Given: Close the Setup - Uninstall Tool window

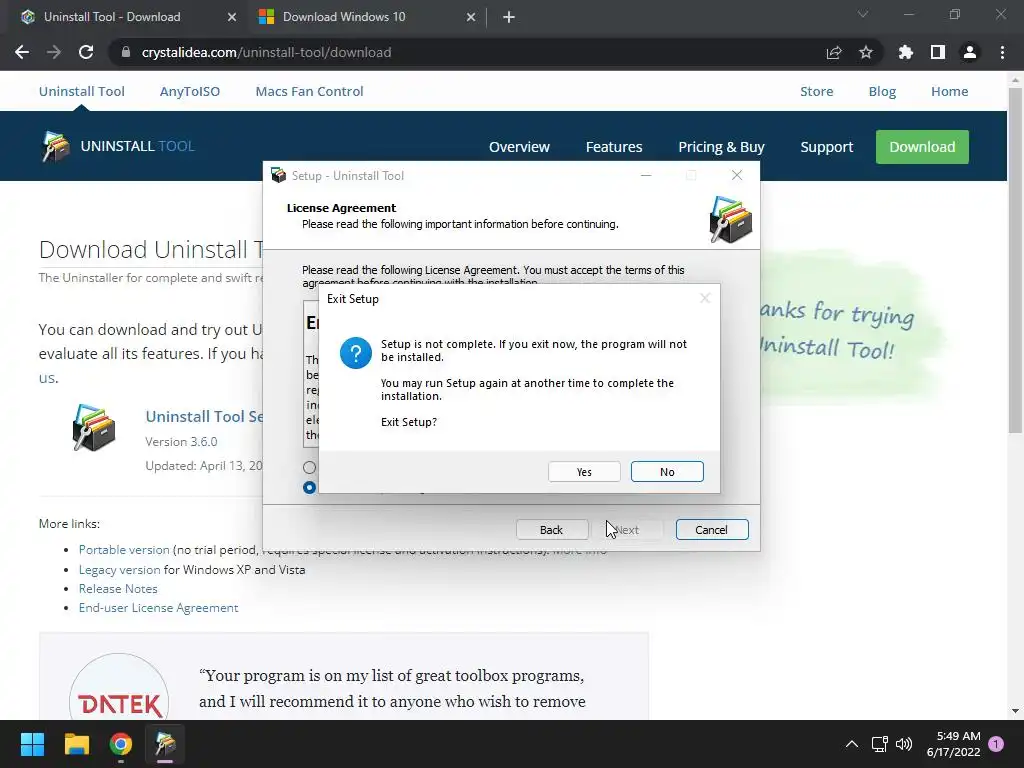Looking at the screenshot, I should click(737, 175).
